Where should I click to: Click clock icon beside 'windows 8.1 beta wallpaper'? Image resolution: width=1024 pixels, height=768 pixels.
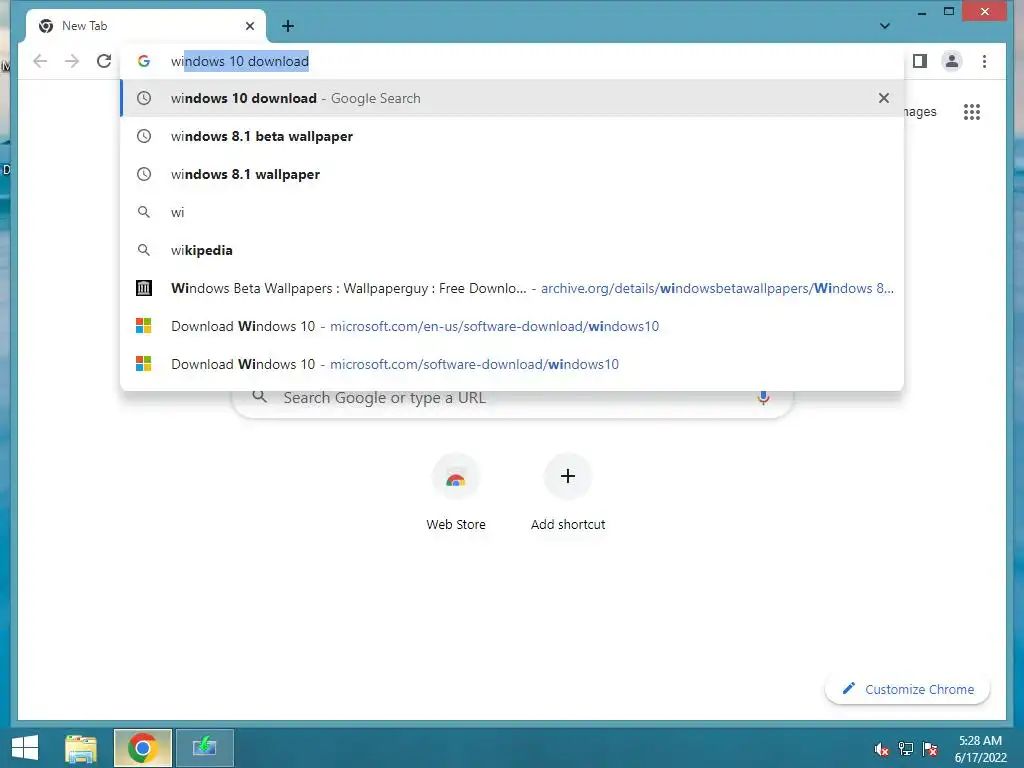click(144, 136)
